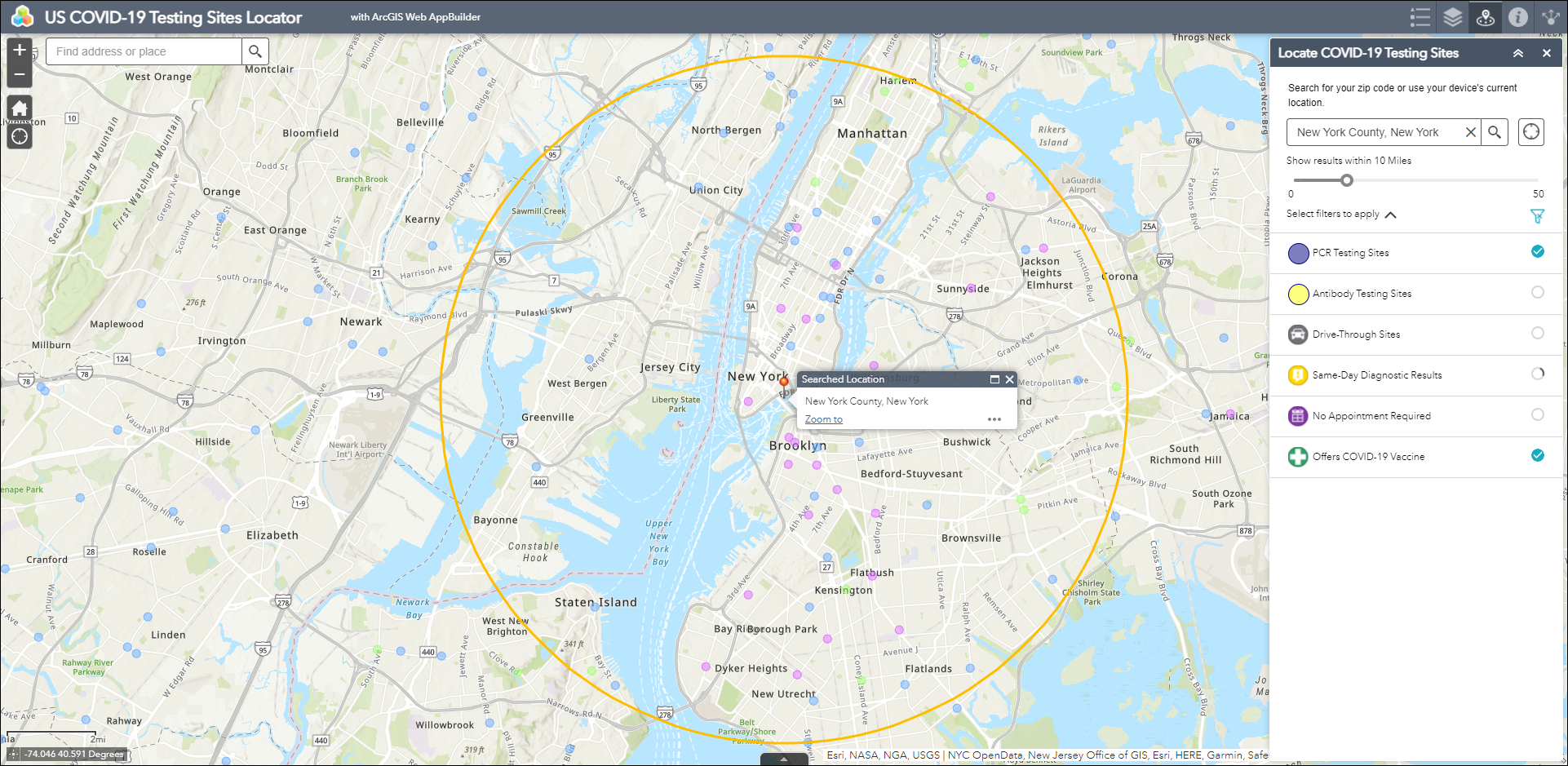
Task: Toggle the Offers COVID-19 Vaccine filter
Action: (1538, 455)
